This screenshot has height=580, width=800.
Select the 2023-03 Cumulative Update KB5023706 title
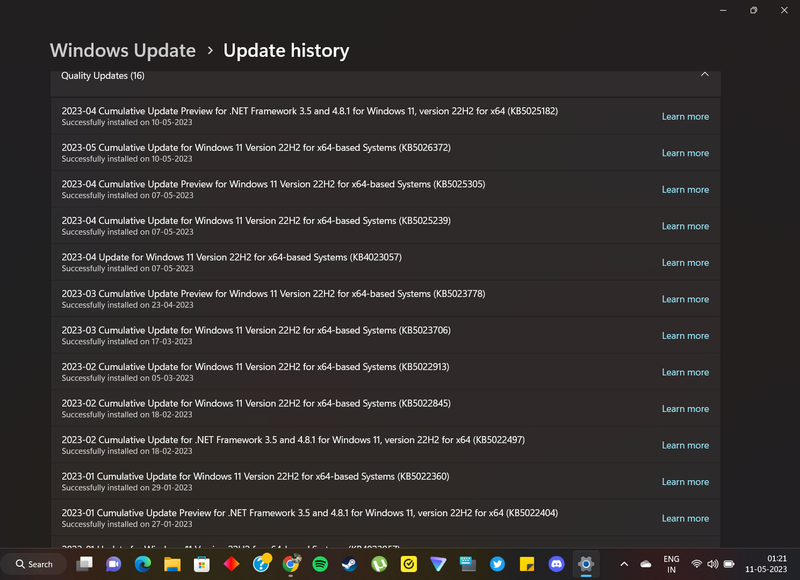click(256, 331)
